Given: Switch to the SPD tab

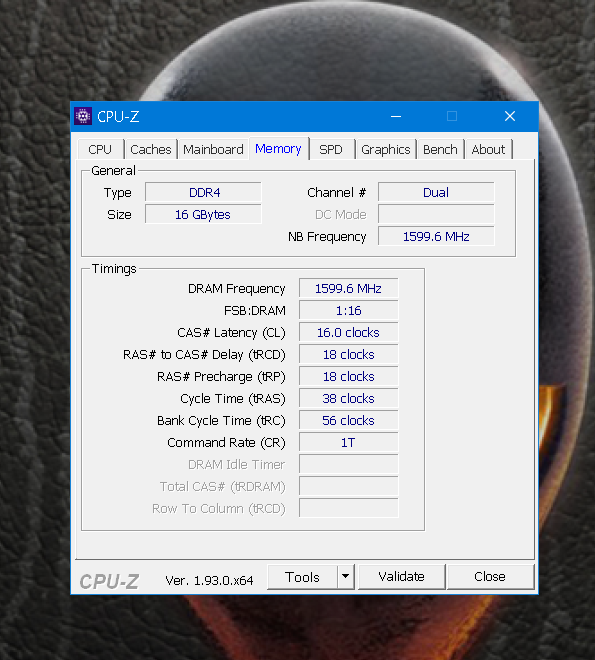Looking at the screenshot, I should coord(331,149).
